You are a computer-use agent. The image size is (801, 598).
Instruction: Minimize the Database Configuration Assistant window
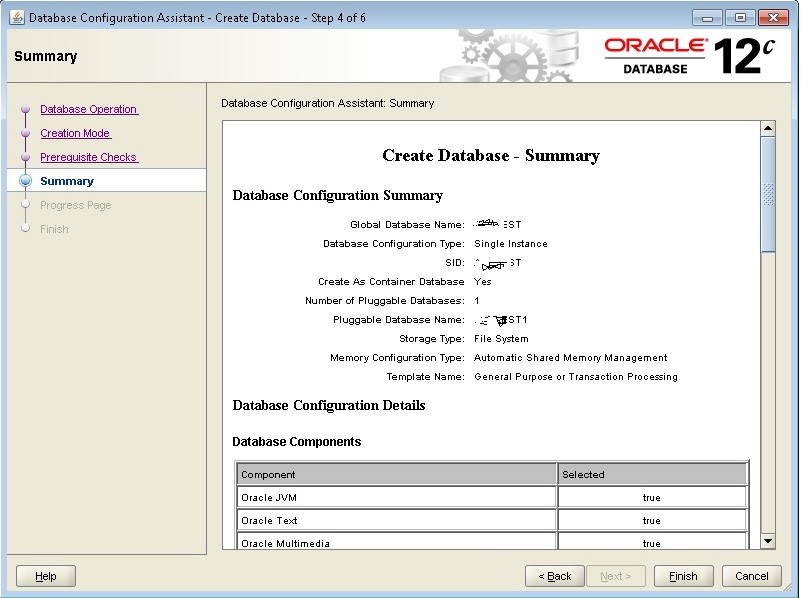point(708,18)
